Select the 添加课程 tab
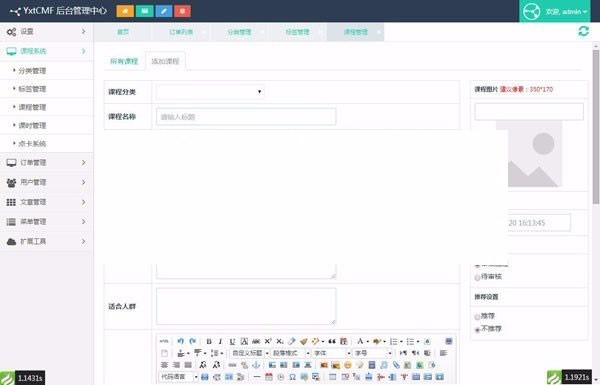The width and height of the screenshot is (600, 385). pos(165,61)
